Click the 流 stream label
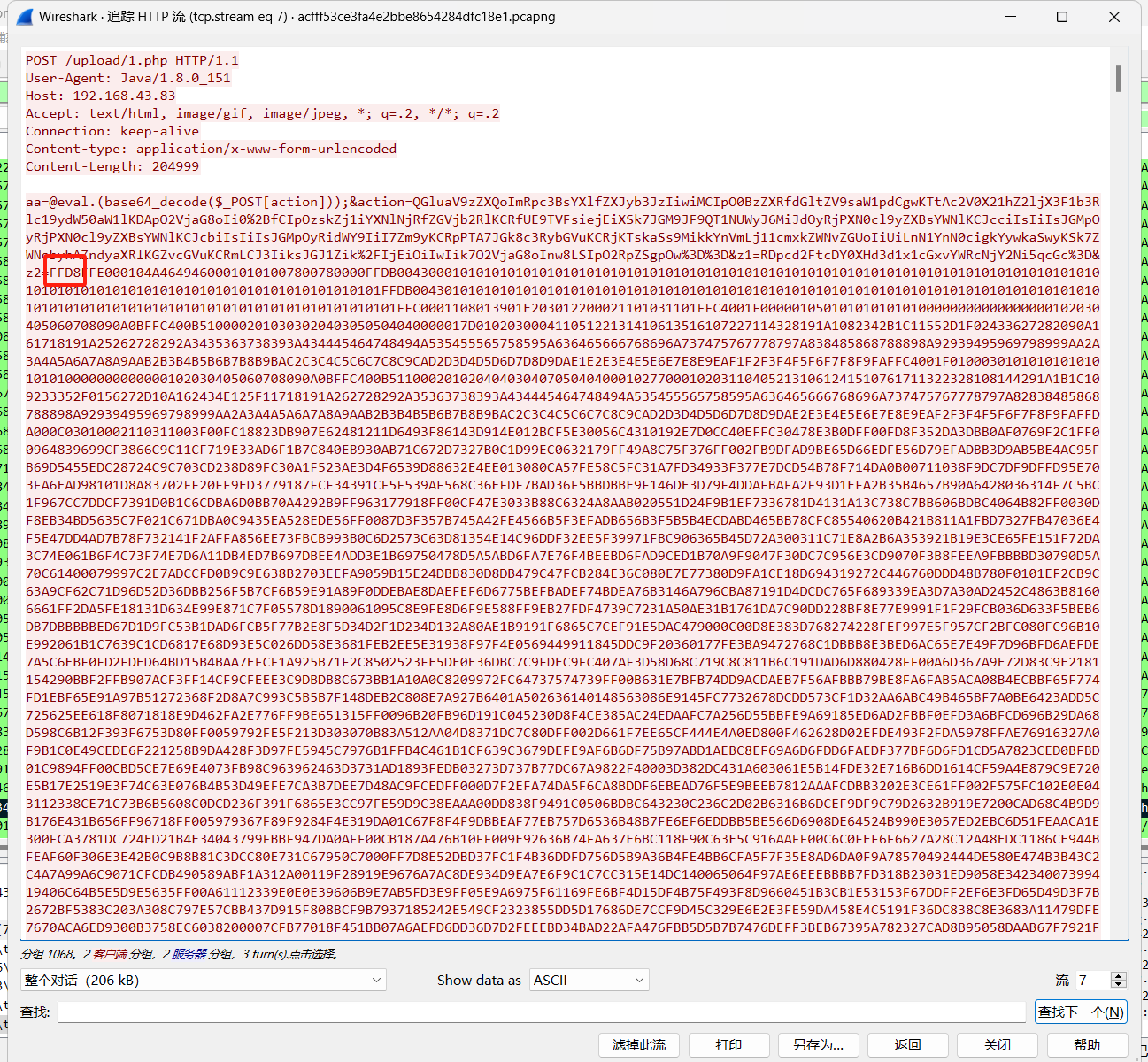The image size is (1148, 1062). (1062, 980)
